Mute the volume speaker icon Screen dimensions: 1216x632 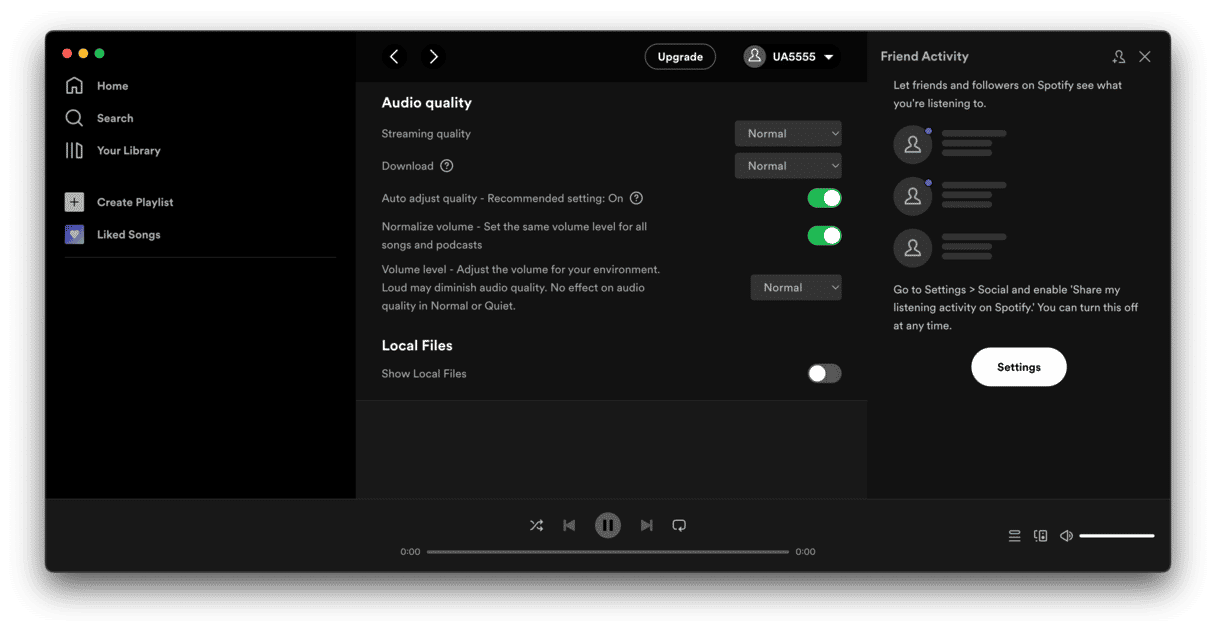(x=1066, y=536)
